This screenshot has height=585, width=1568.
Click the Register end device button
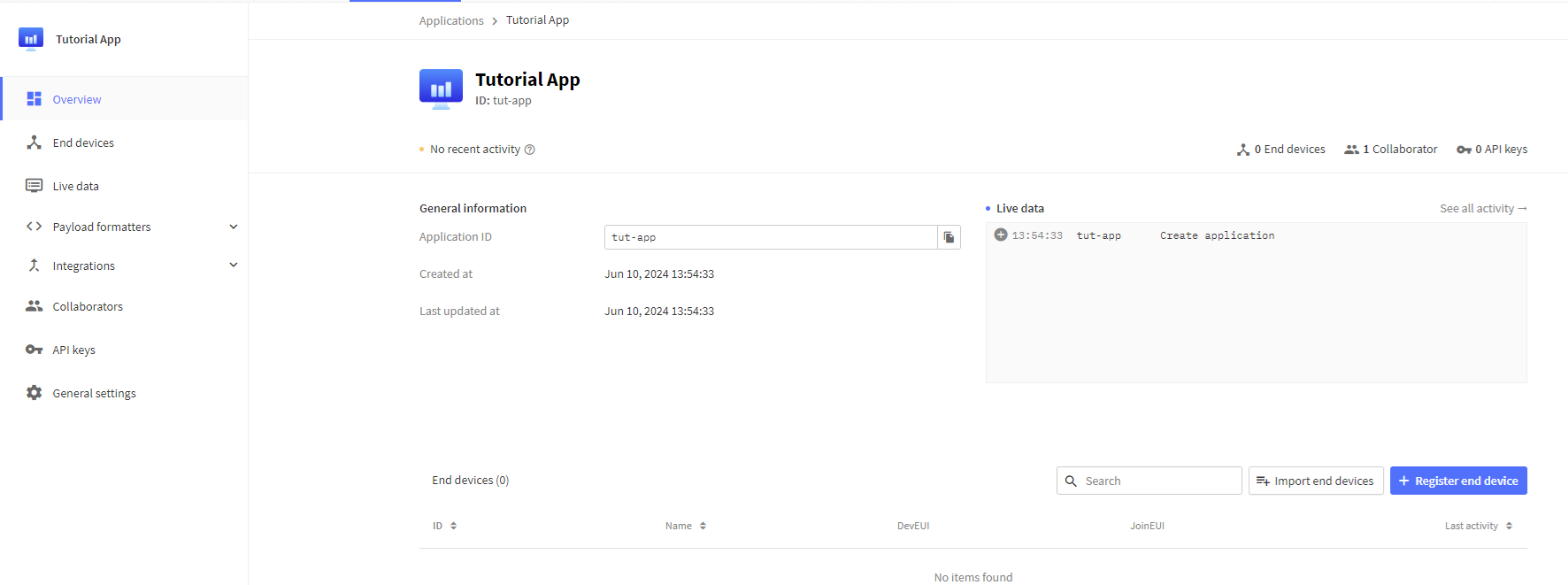[x=1458, y=481]
